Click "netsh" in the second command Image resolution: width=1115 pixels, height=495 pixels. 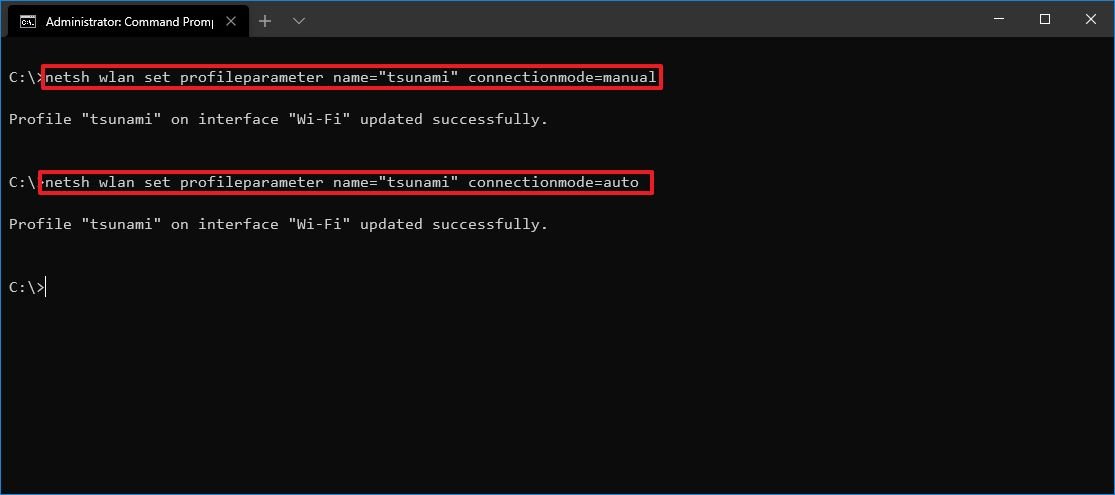click(68, 183)
